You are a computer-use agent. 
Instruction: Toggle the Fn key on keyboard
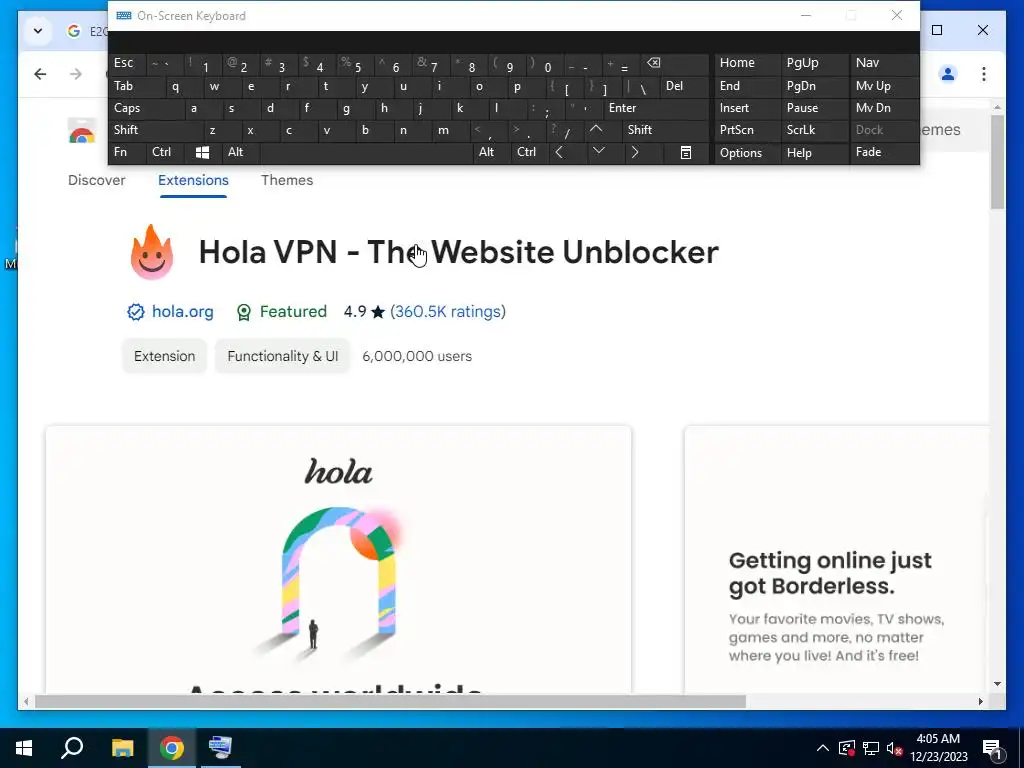coord(128,153)
